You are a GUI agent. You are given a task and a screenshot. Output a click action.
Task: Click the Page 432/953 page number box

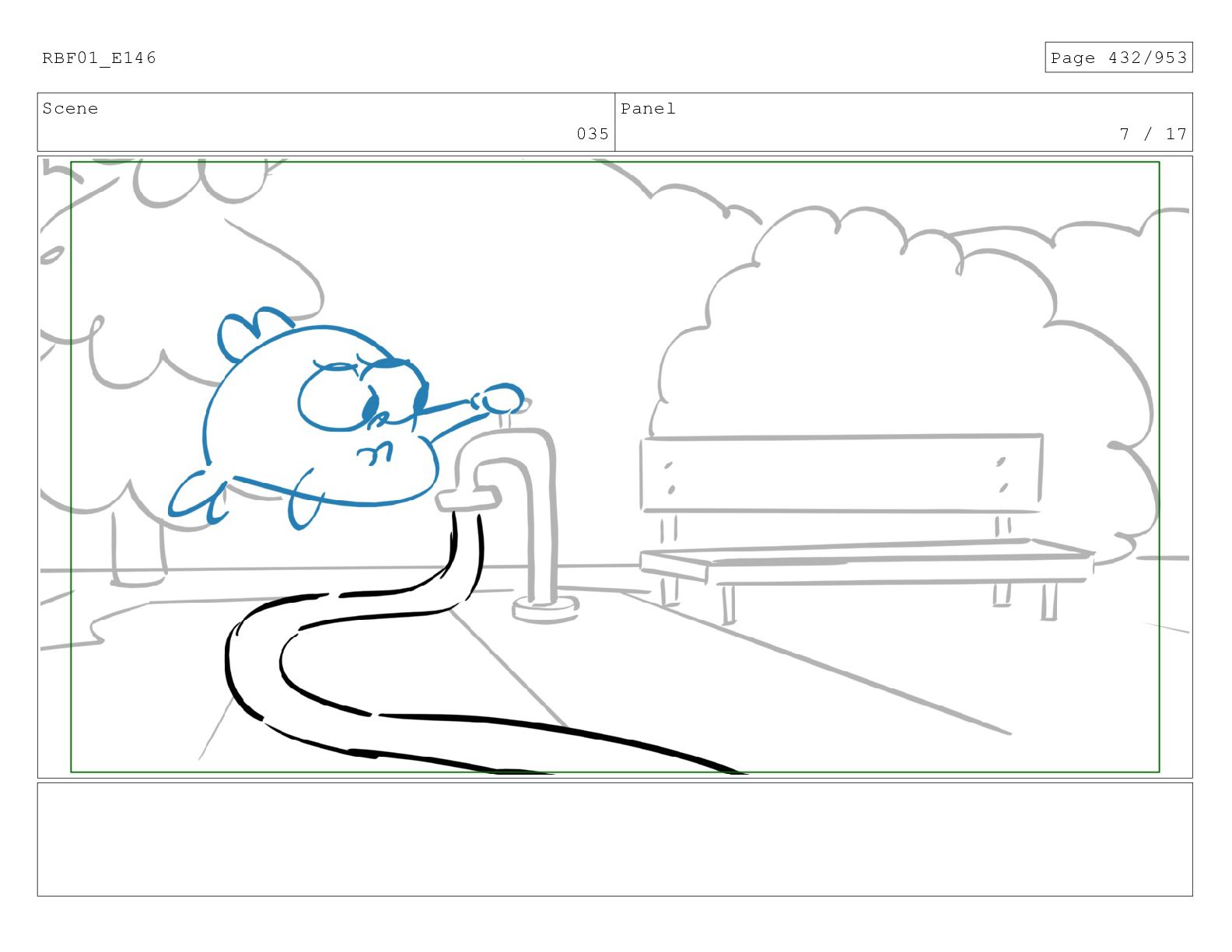pos(1118,58)
